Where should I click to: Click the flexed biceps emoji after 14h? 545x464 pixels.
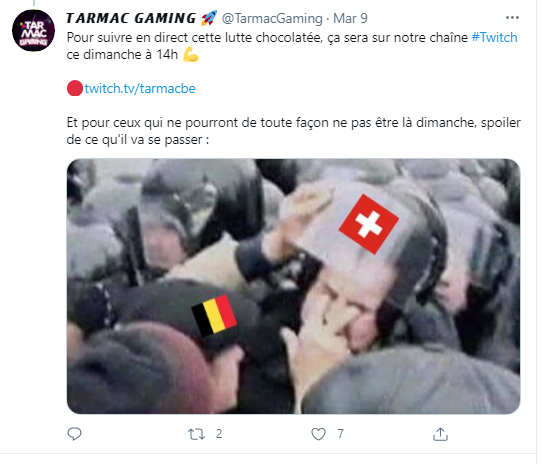point(191,54)
